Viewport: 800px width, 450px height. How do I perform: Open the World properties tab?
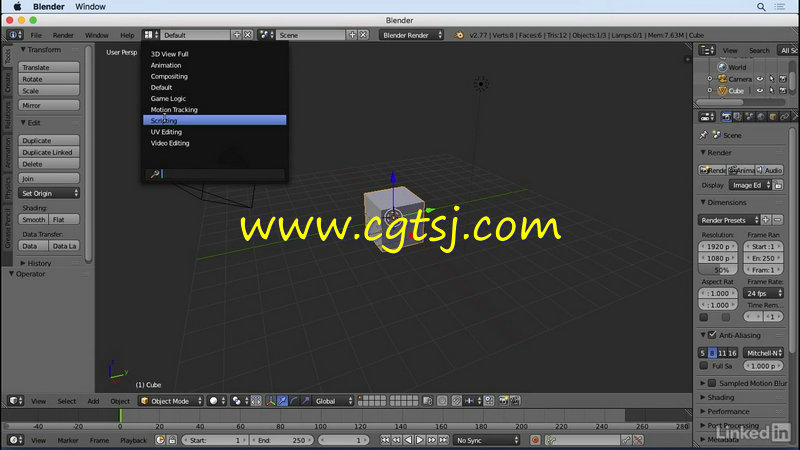tap(761, 117)
